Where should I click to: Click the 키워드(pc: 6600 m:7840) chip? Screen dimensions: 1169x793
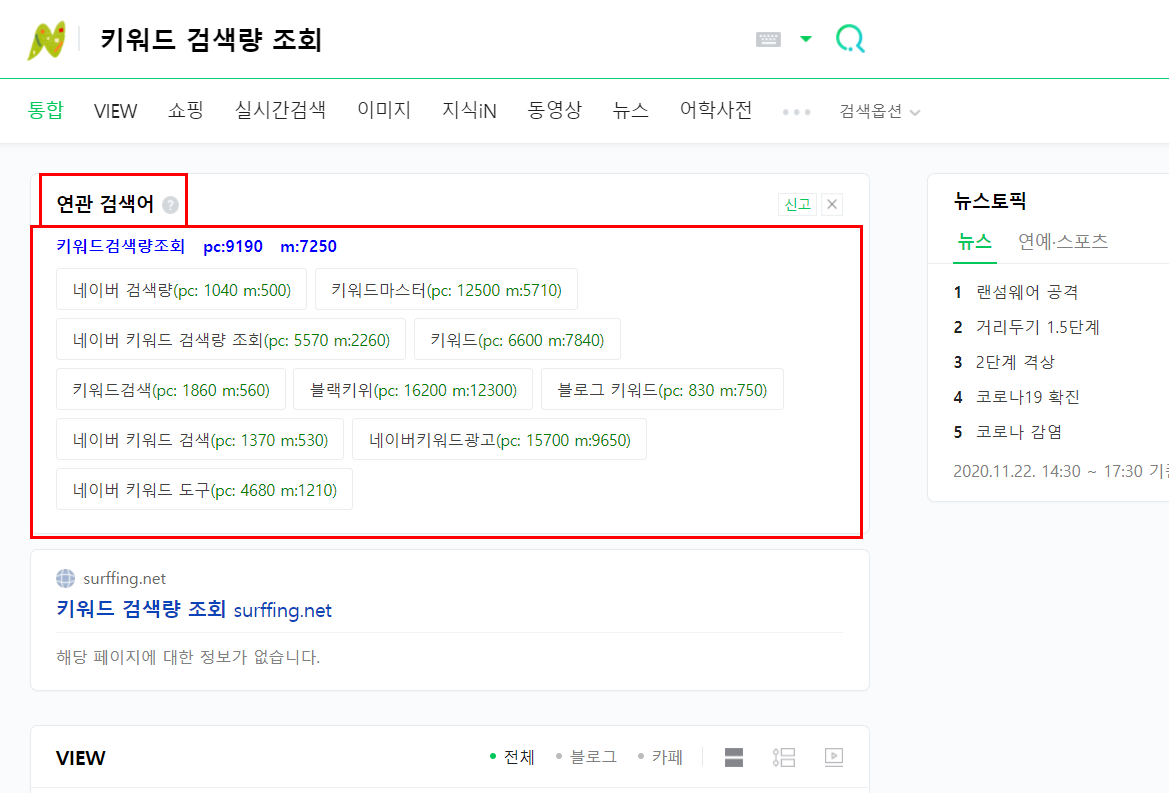[517, 340]
